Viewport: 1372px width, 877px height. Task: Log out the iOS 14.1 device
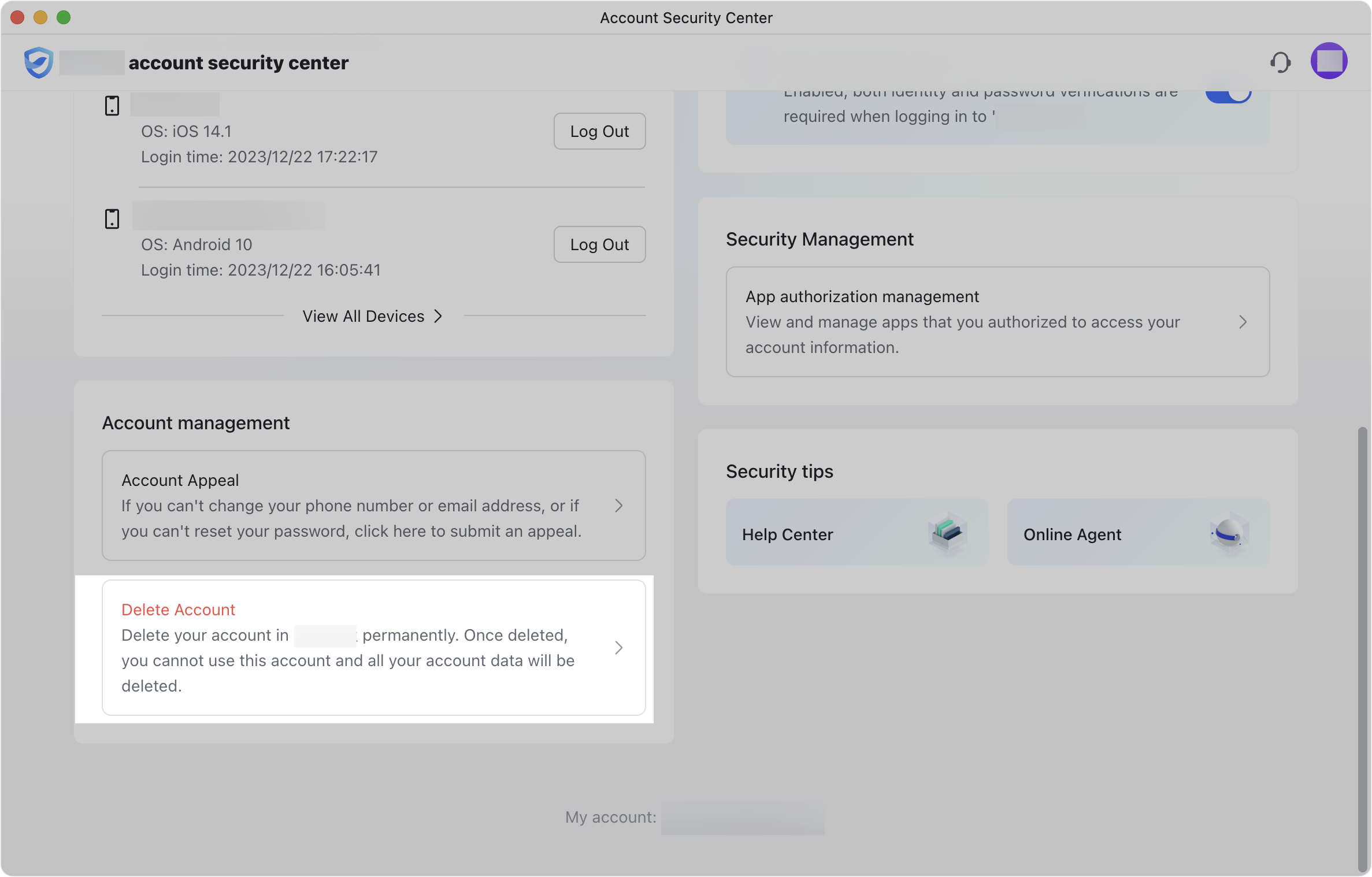[x=599, y=131]
